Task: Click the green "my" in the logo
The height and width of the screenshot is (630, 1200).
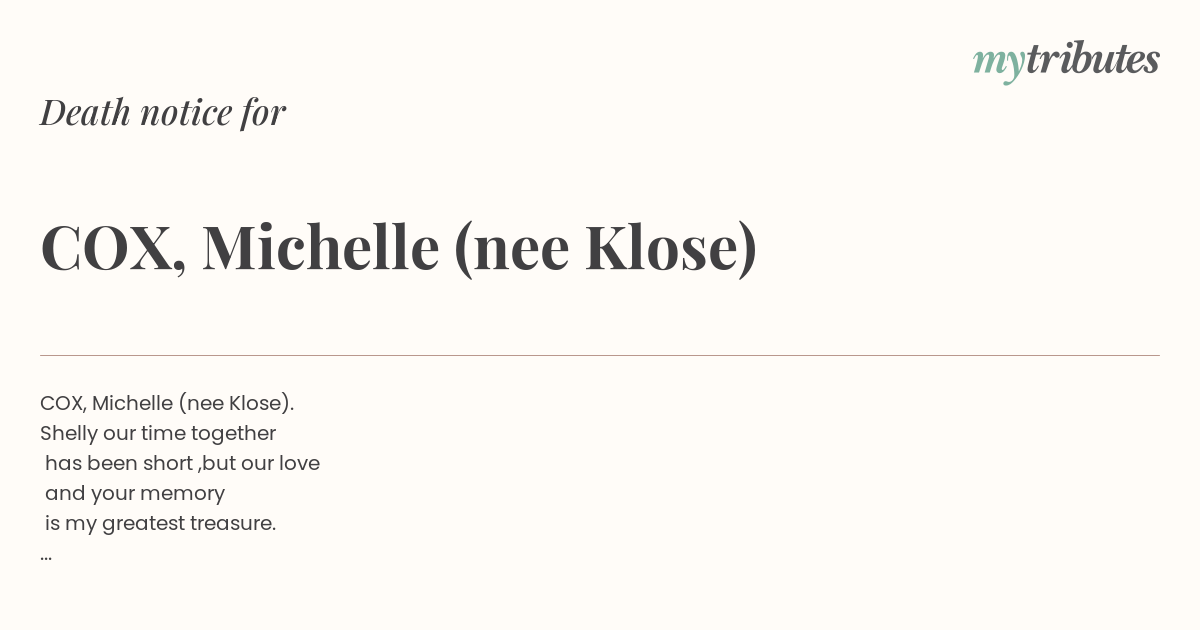Action: coord(999,65)
